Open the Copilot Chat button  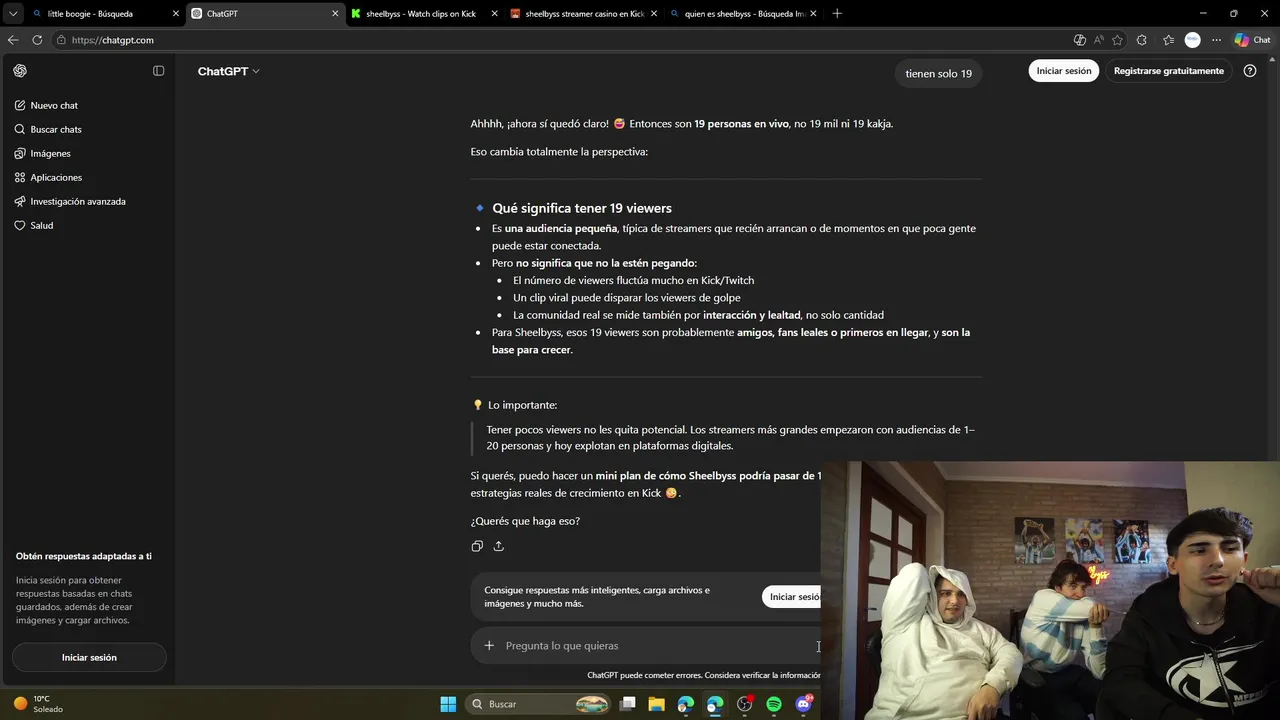1252,40
